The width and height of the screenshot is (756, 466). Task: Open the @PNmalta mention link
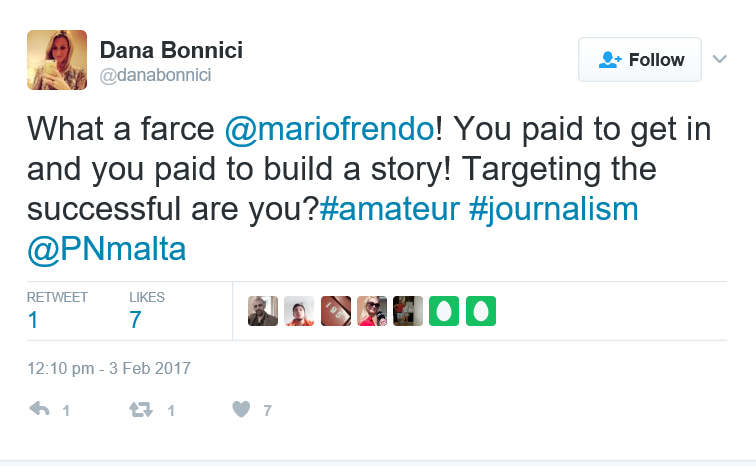107,249
